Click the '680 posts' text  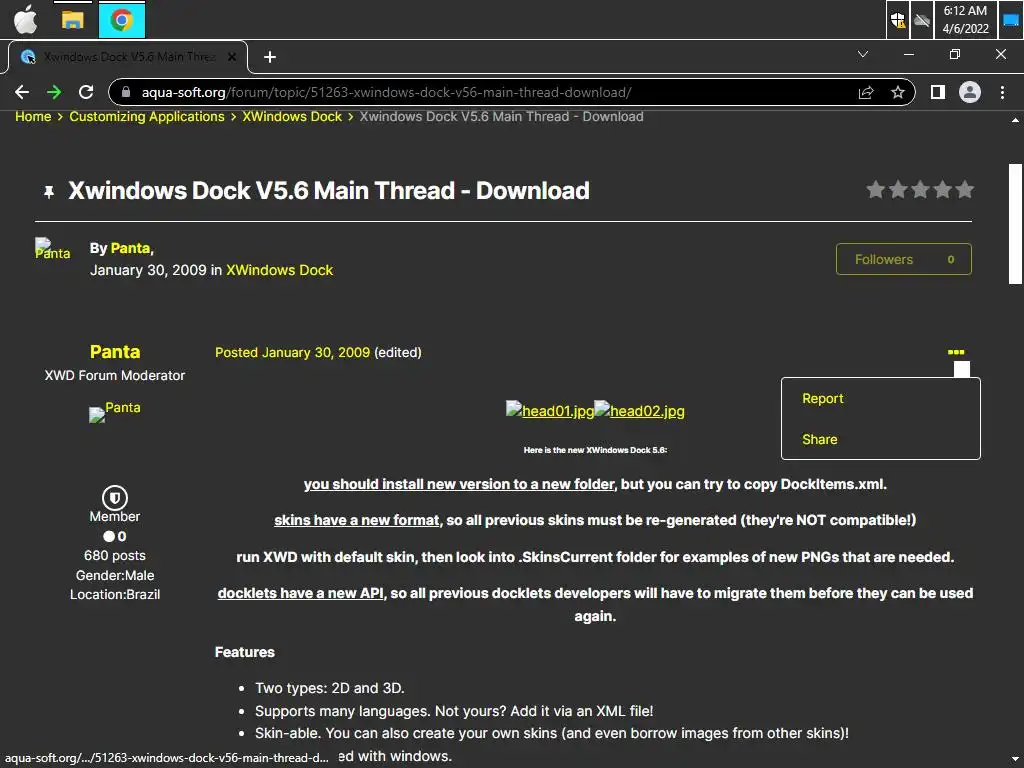115,556
